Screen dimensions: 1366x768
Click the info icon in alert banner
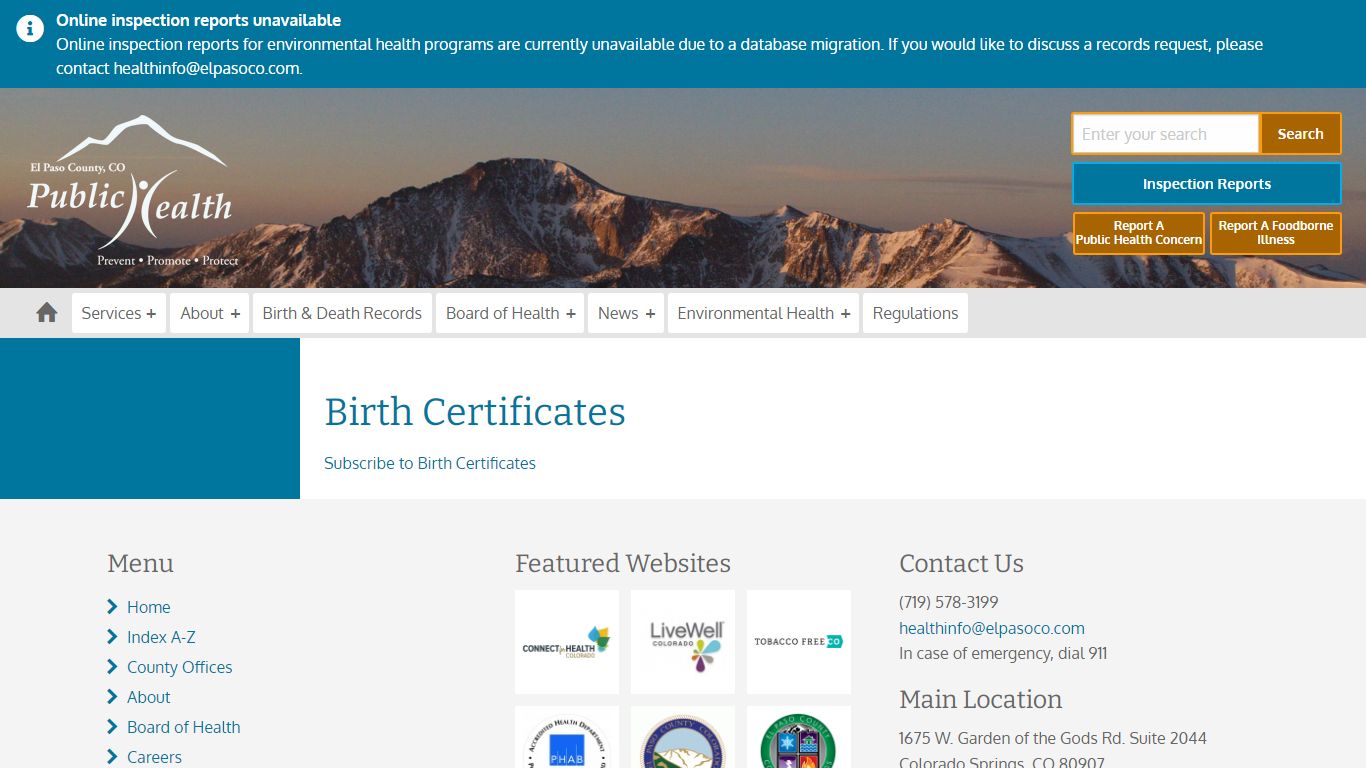click(30, 28)
